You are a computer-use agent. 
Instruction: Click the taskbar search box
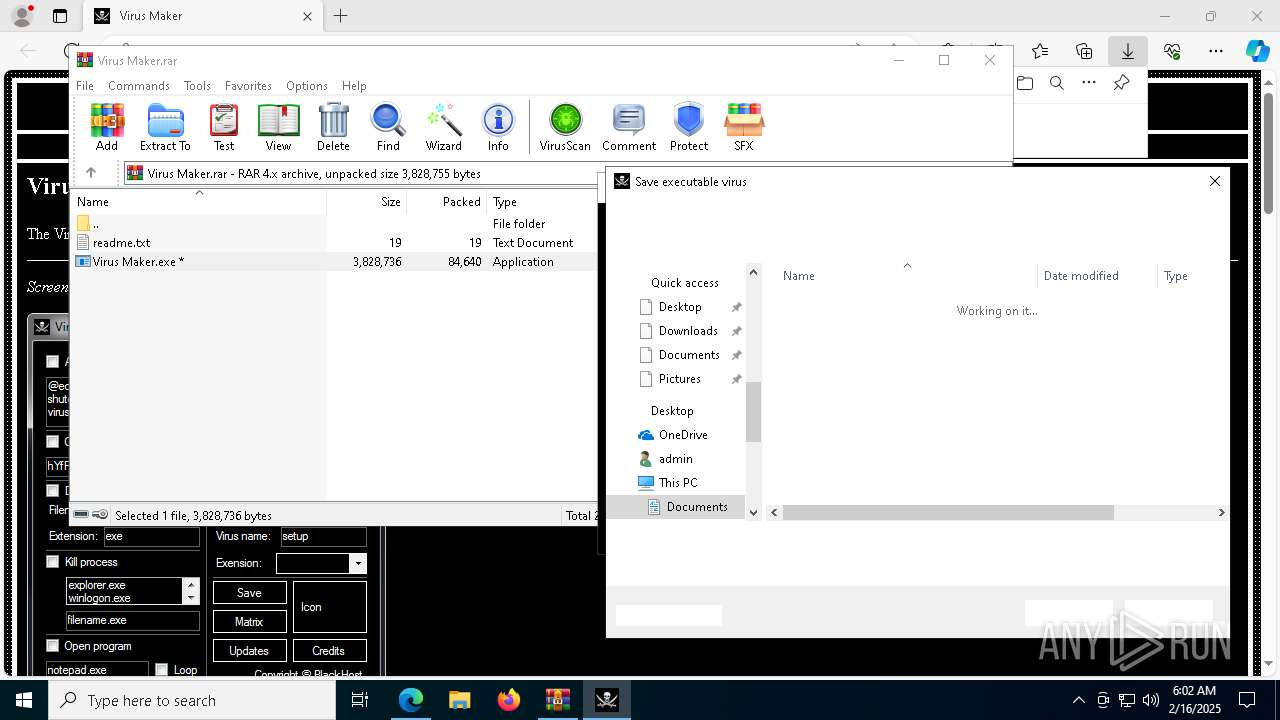pyautogui.click(x=192, y=700)
